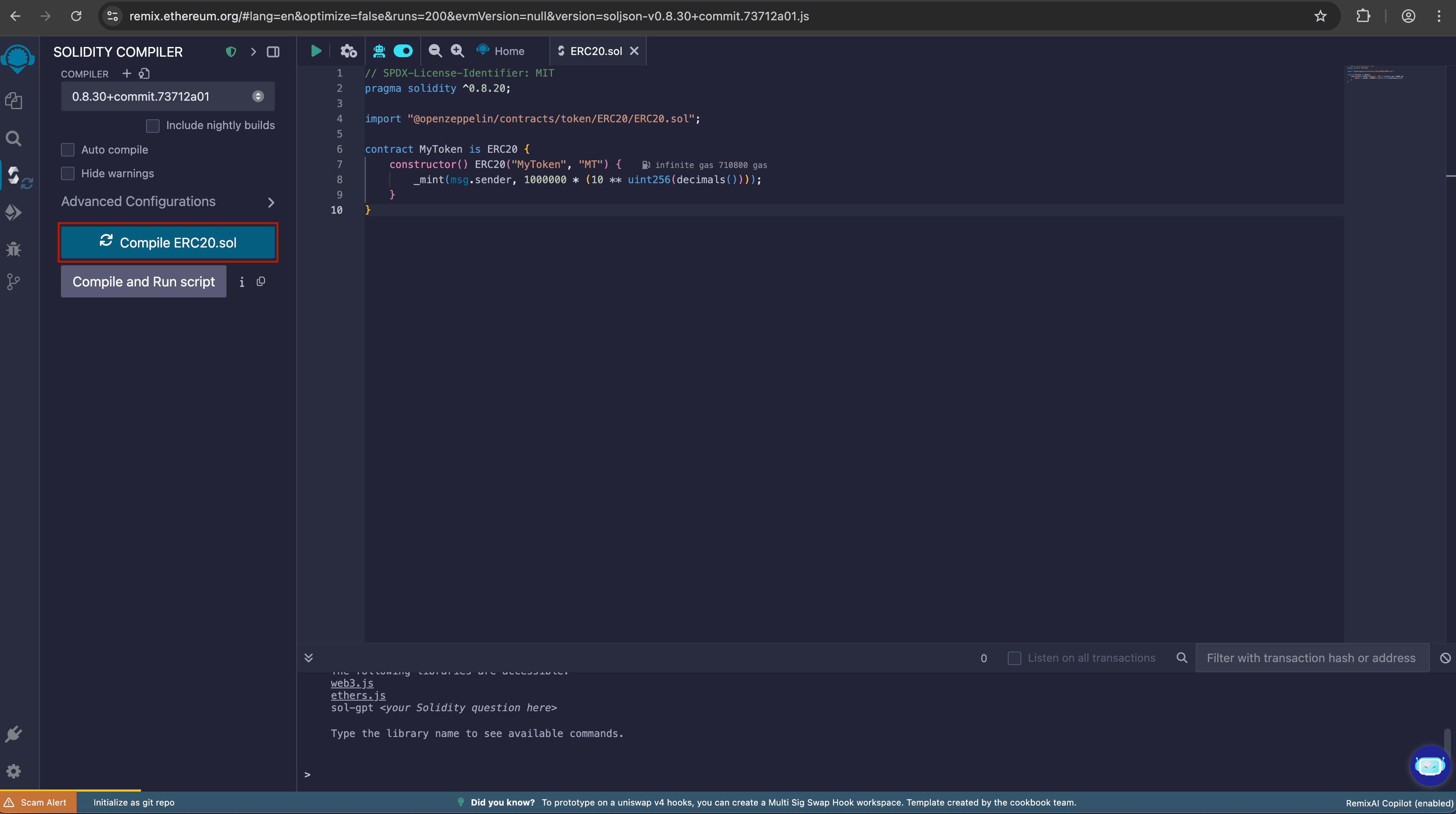Screen dimensions: 1456x814
Task: Clear the terminal with the clear icon
Action: [1445, 658]
